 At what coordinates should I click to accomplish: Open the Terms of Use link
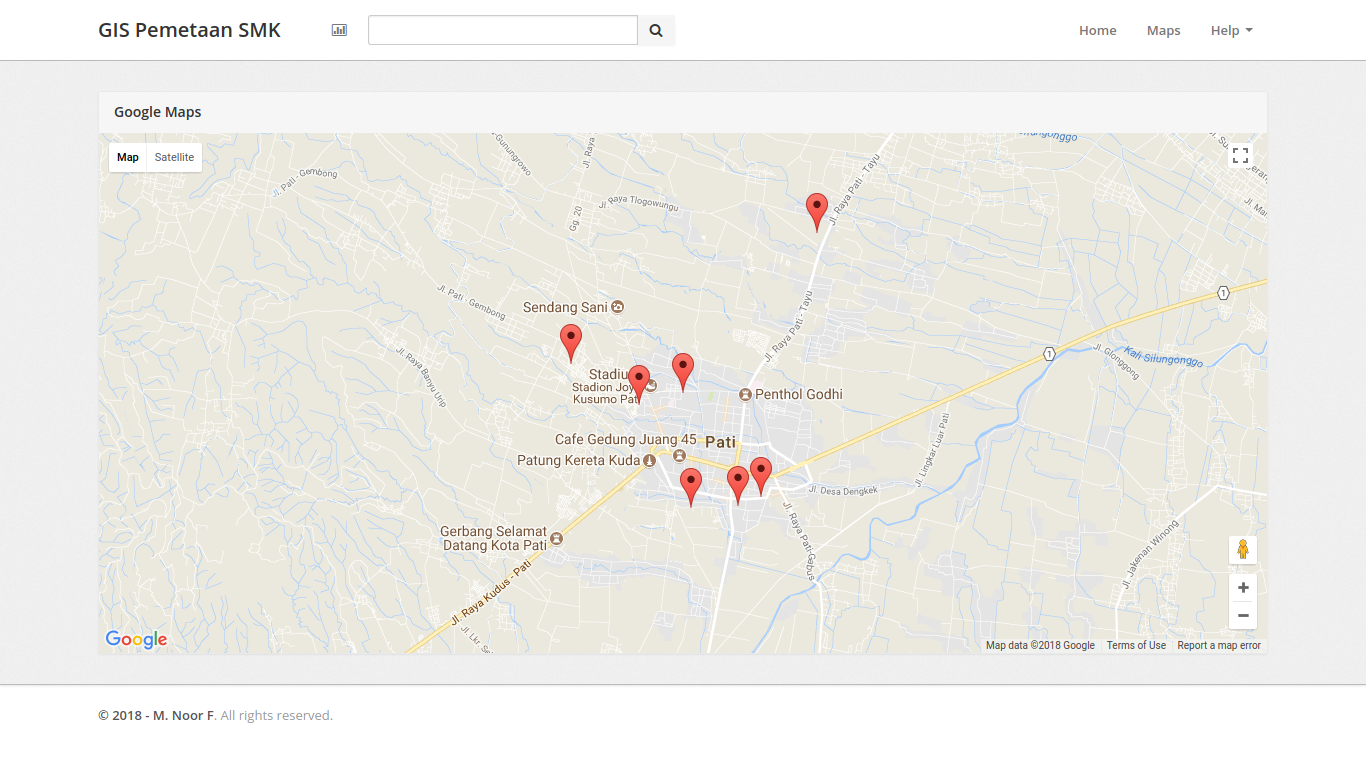(x=1136, y=645)
